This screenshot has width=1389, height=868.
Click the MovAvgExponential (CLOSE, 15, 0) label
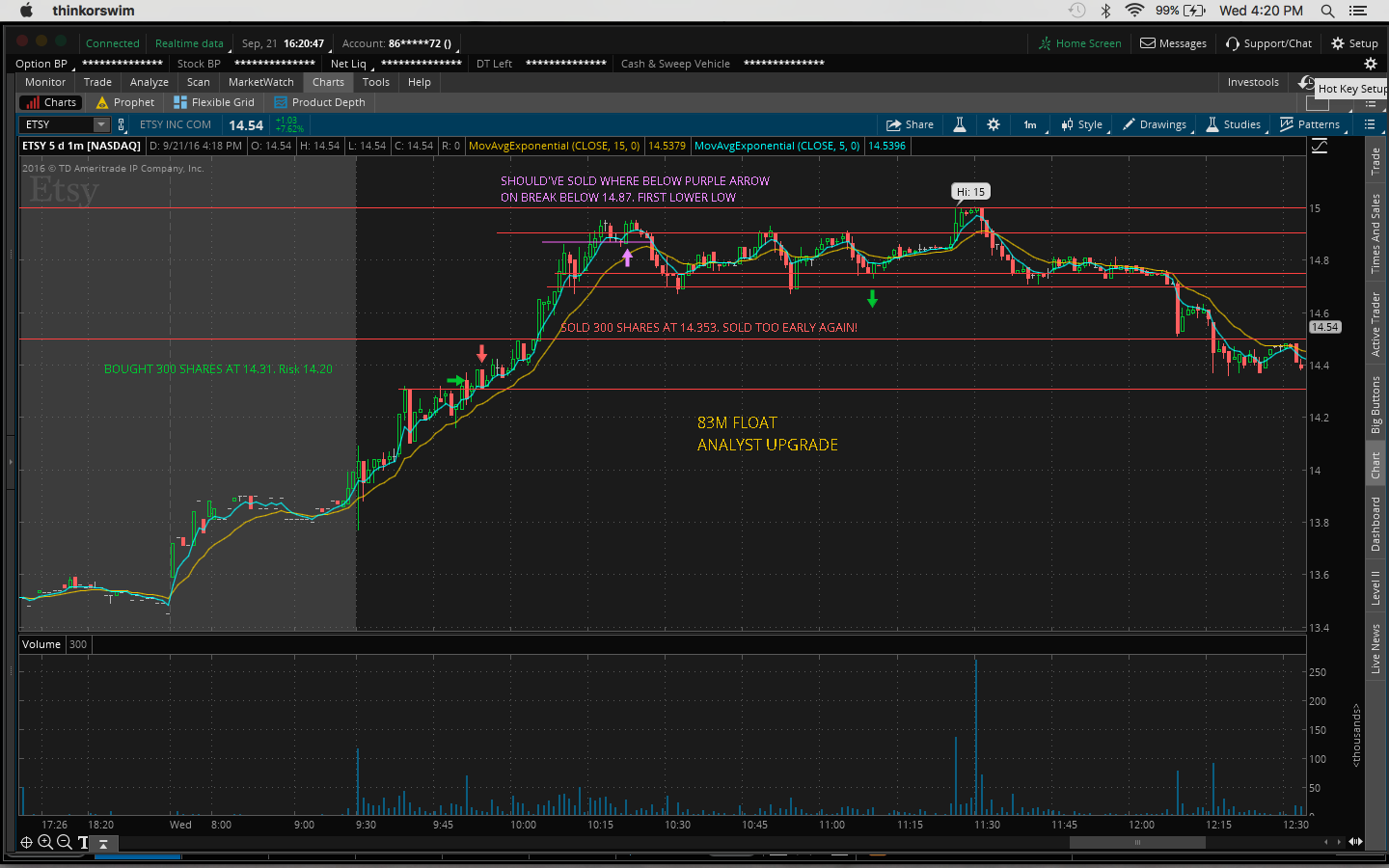(x=554, y=146)
